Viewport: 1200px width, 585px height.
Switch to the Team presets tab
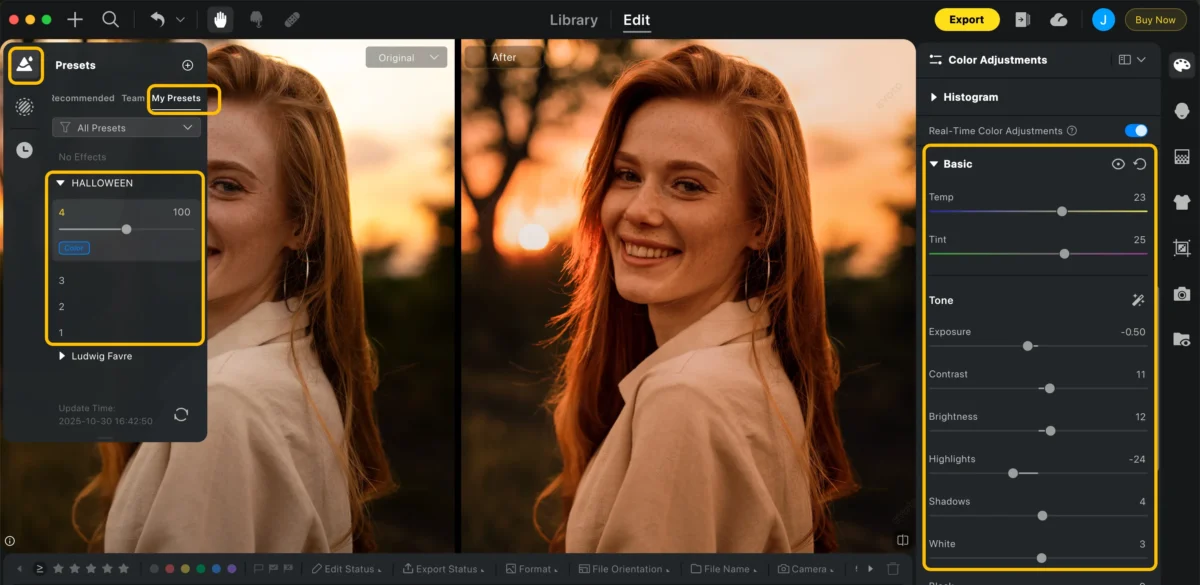[x=133, y=98]
